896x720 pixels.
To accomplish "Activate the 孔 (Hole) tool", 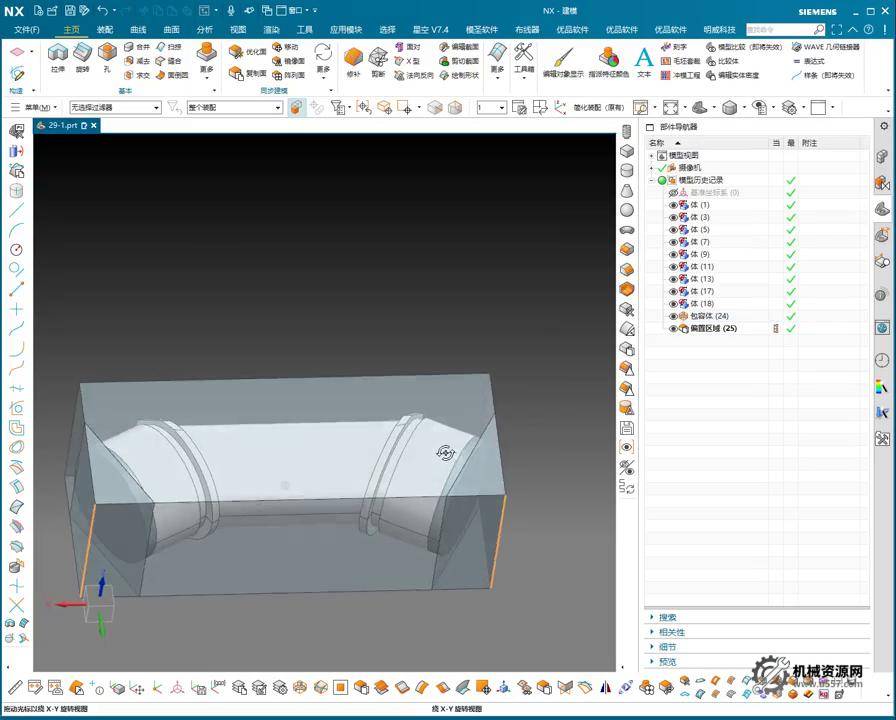I will 107,56.
